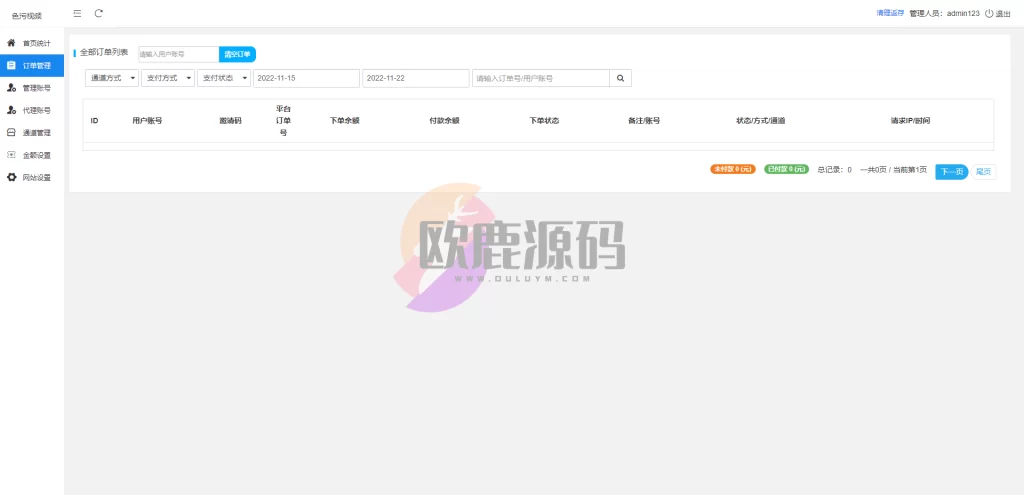
Task: Click the 备注/账号 column header
Action: [644, 121]
